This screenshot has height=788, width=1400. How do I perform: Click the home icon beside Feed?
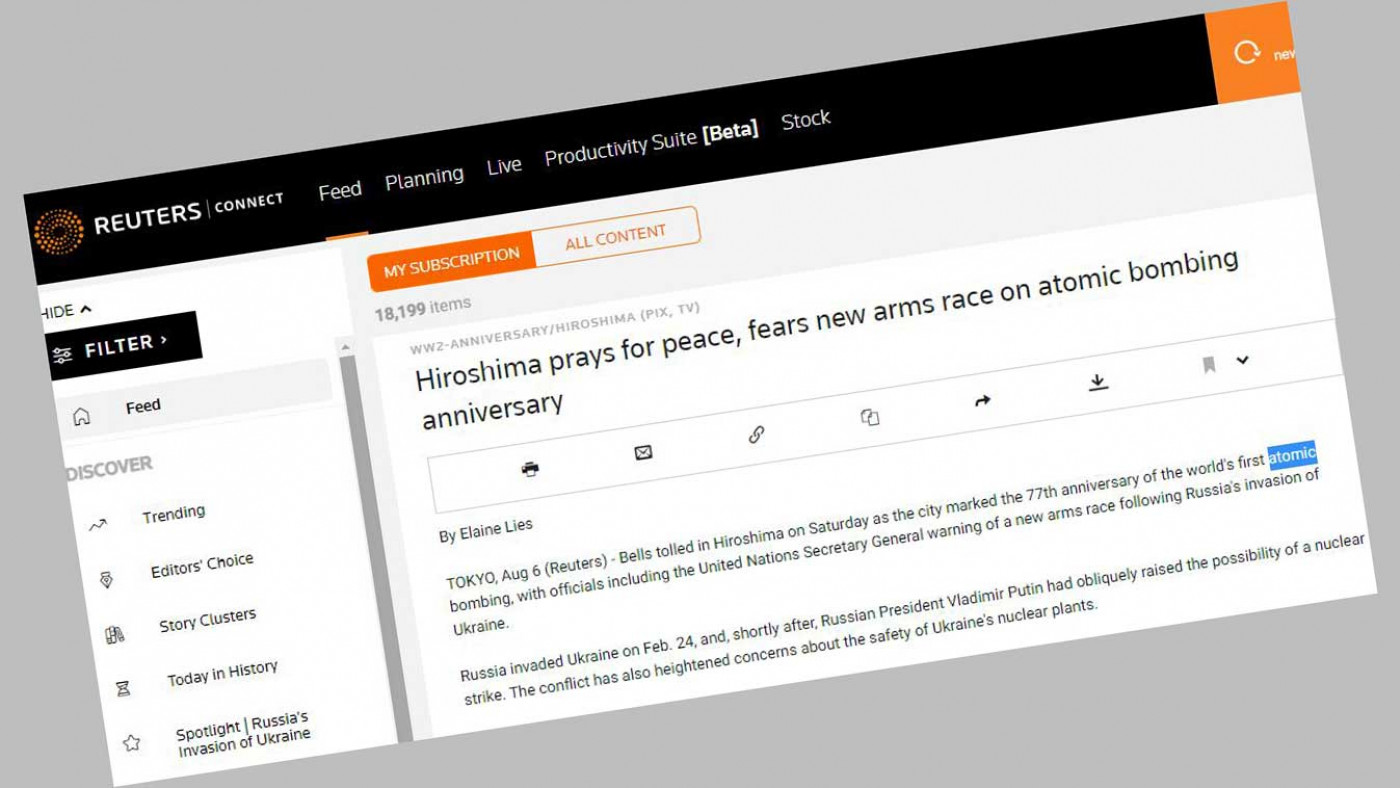coord(82,417)
